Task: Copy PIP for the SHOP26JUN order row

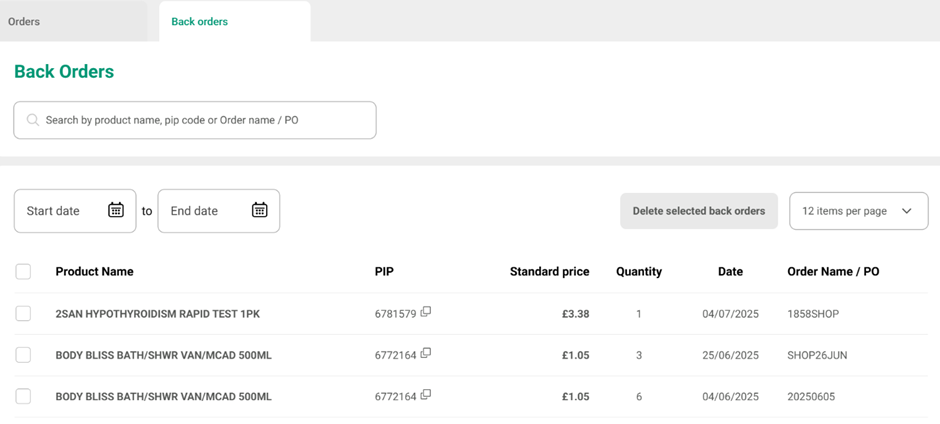Action: pyautogui.click(x=426, y=354)
